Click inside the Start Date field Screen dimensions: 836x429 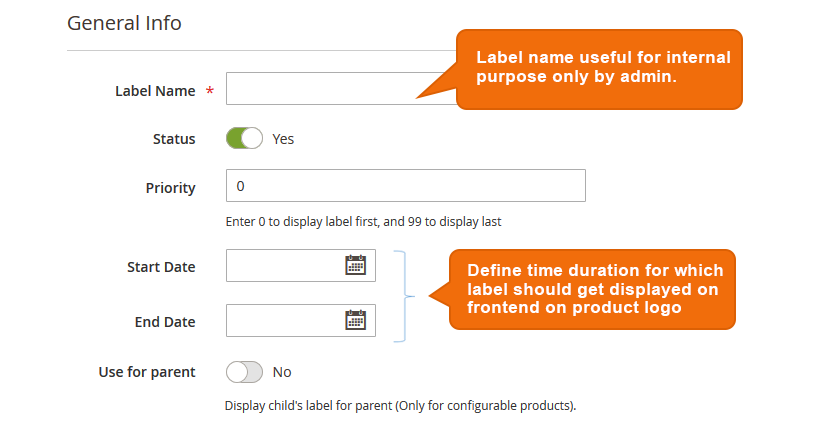pos(284,266)
